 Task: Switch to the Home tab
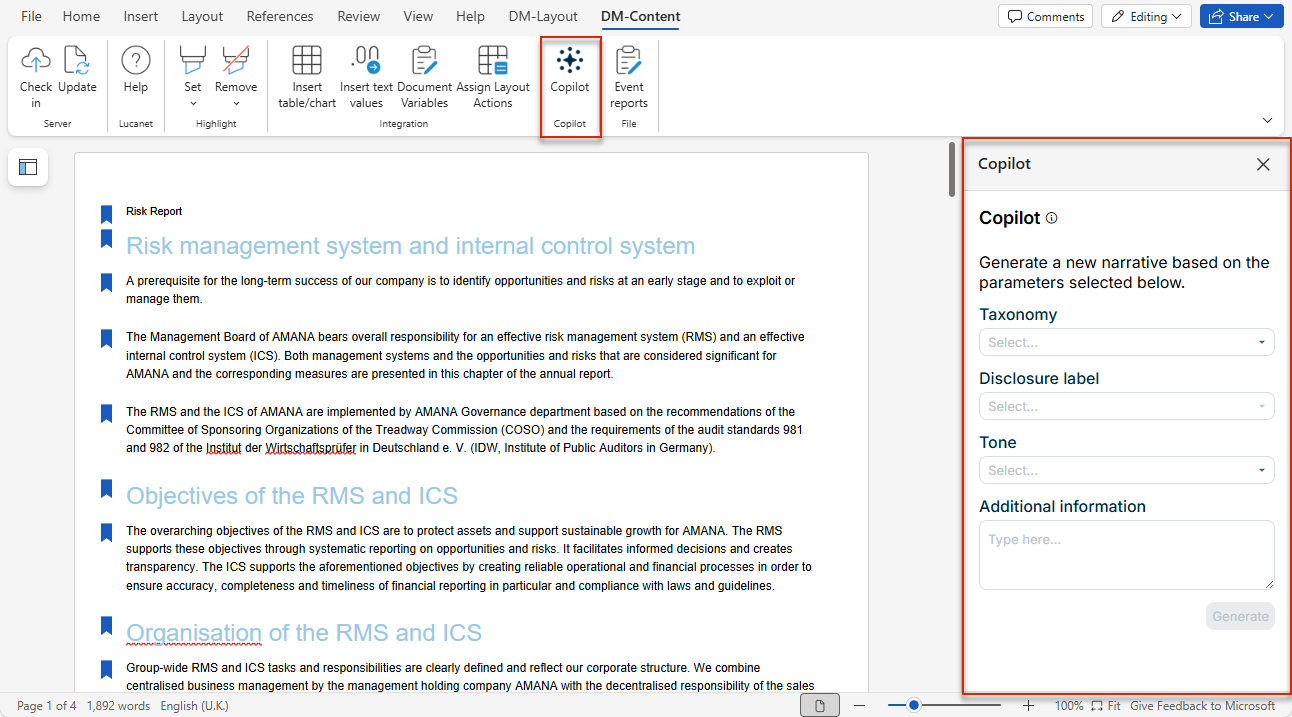[x=81, y=16]
